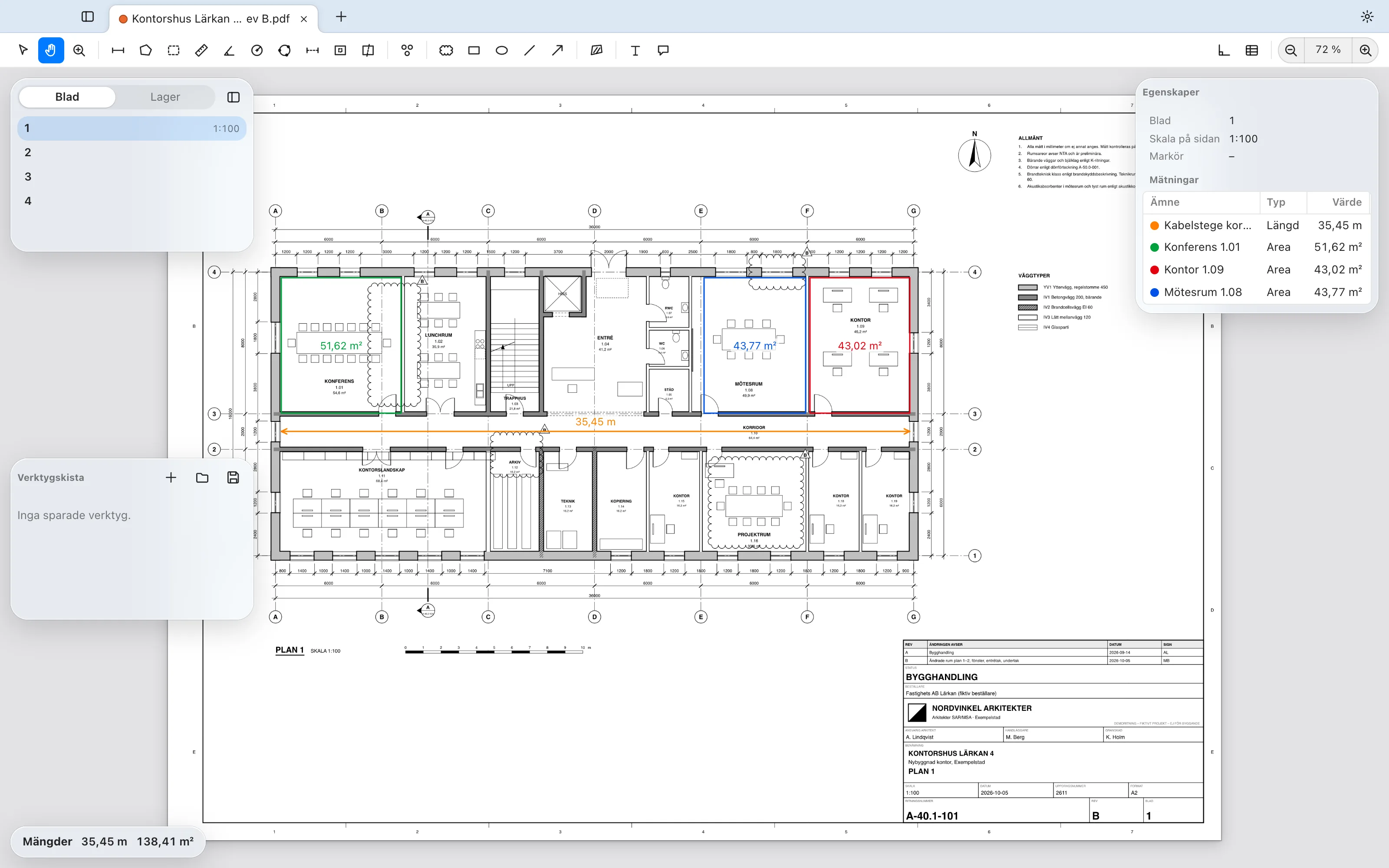The width and height of the screenshot is (1389, 868).
Task: Open a new tab with plus
Action: click(341, 16)
